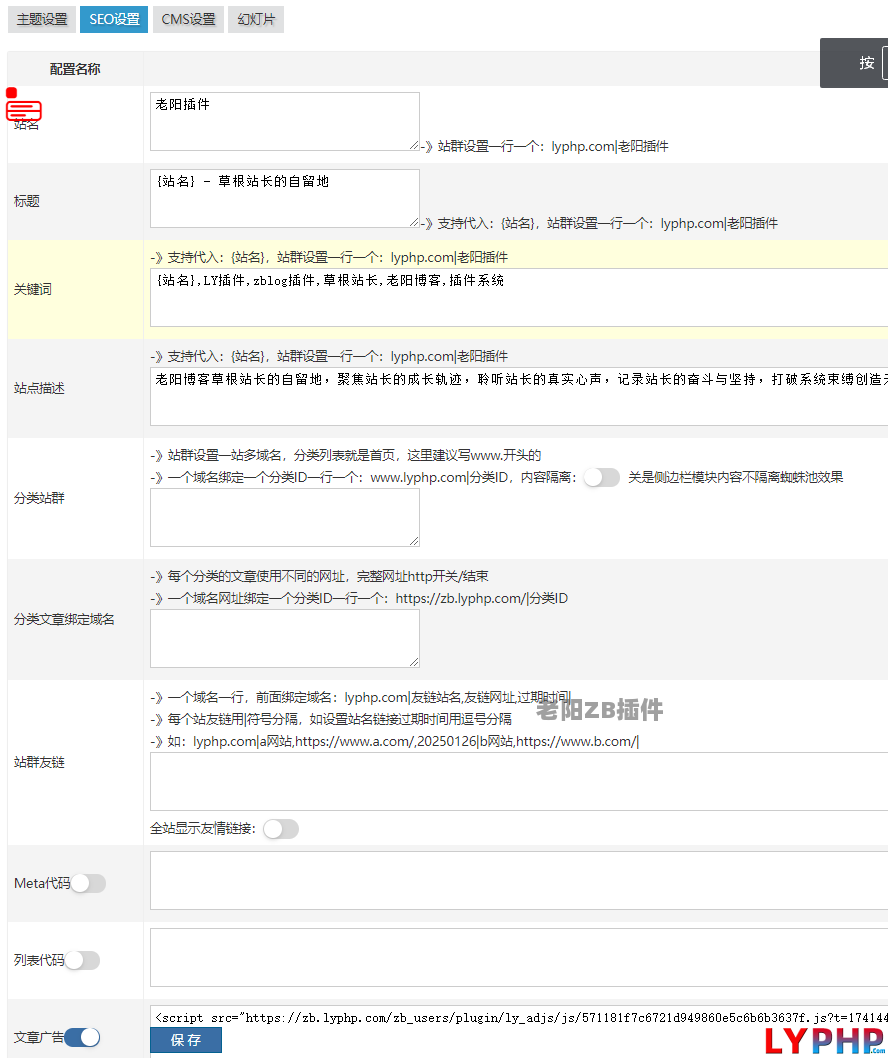Click the 文章广告 label text
Image resolution: width=888 pixels, height=1058 pixels.
click(39, 1037)
